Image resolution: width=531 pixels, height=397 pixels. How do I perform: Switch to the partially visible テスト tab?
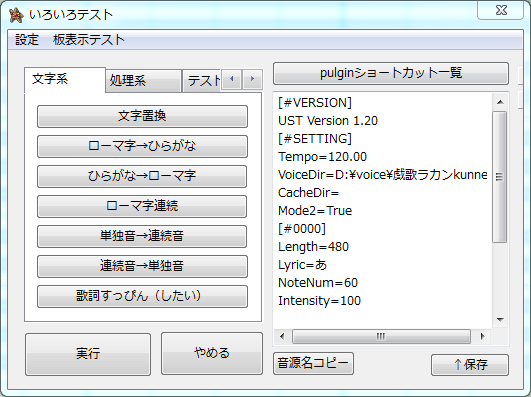202,81
